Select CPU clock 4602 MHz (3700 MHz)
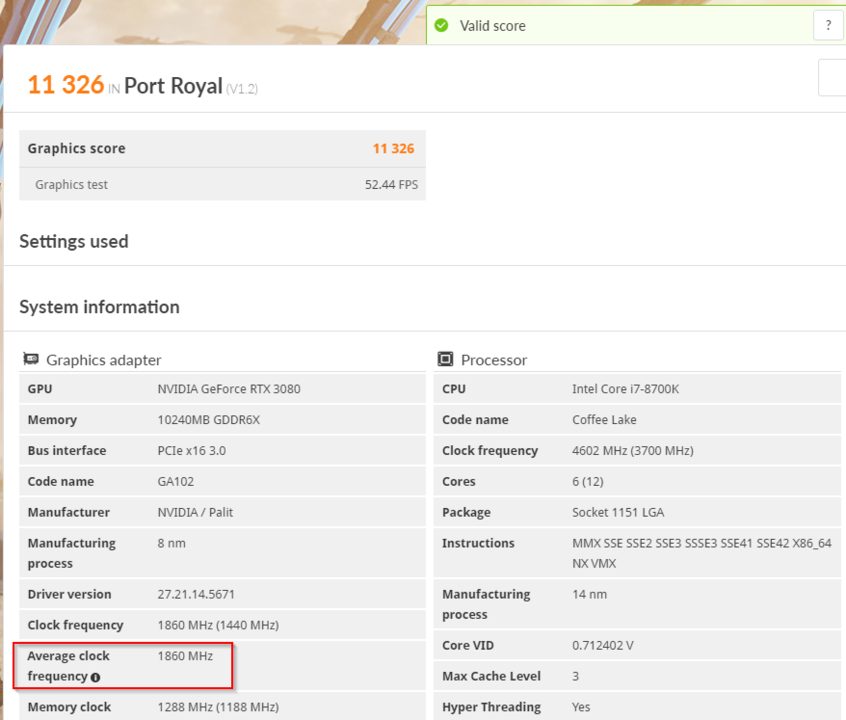 (x=633, y=451)
